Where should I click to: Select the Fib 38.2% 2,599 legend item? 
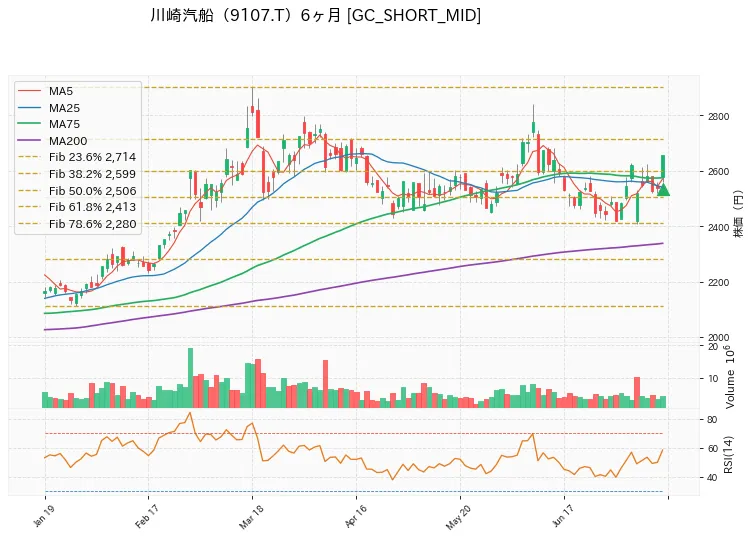77,174
